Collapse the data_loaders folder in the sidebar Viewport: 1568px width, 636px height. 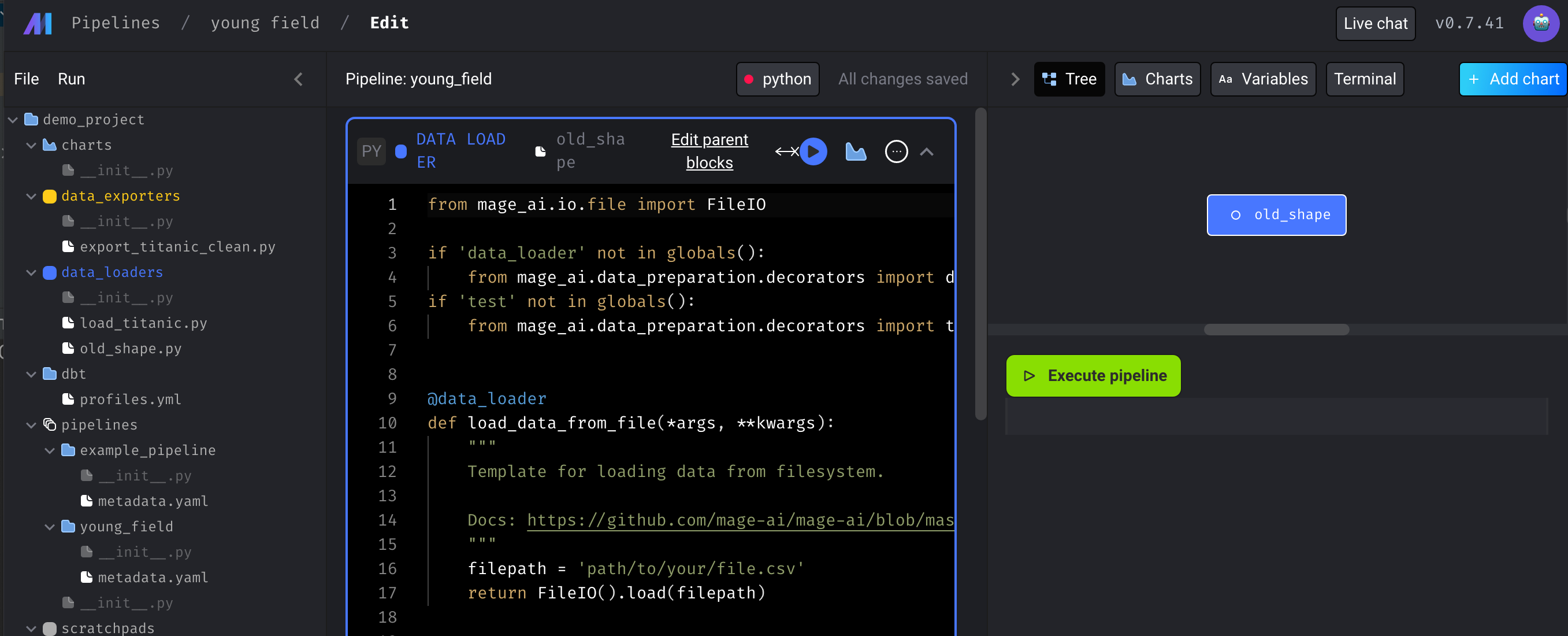click(31, 272)
